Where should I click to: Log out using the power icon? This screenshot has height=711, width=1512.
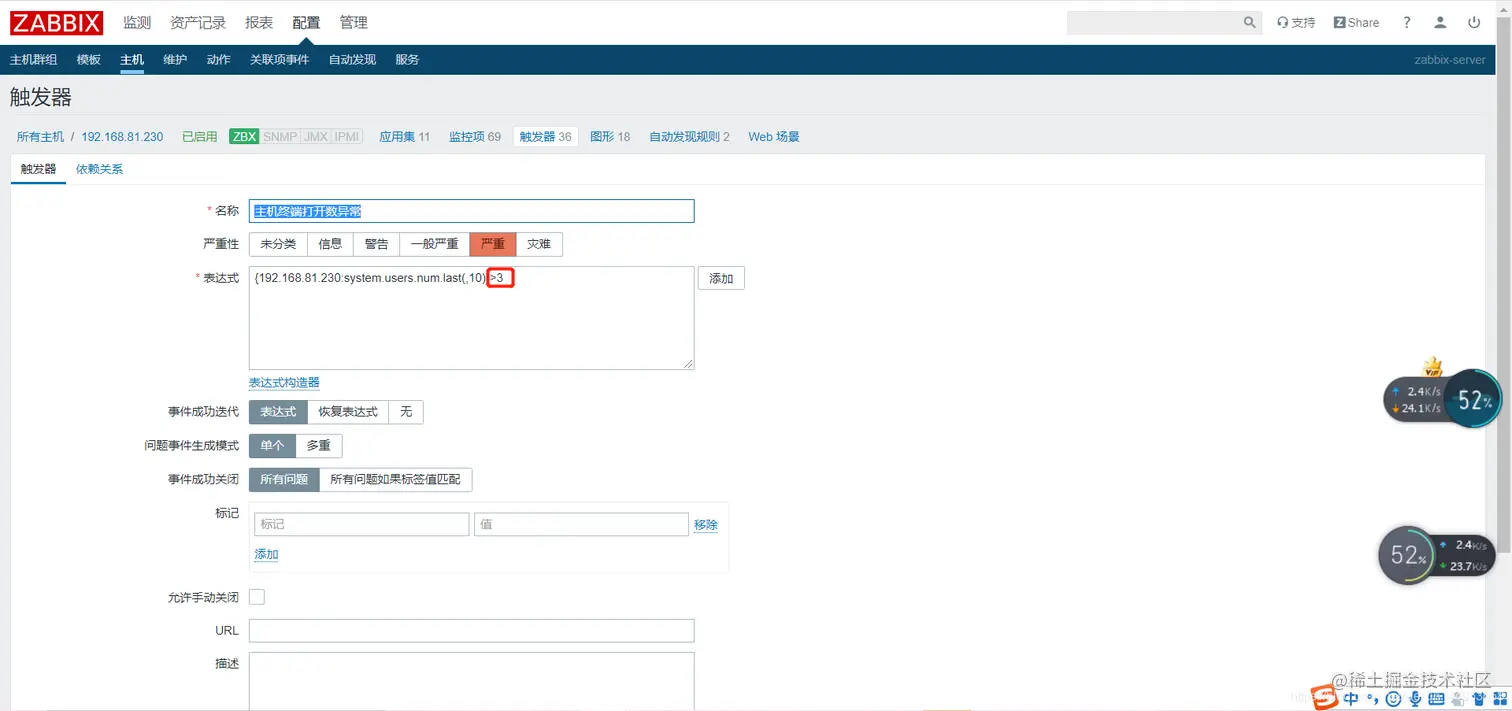(x=1474, y=22)
